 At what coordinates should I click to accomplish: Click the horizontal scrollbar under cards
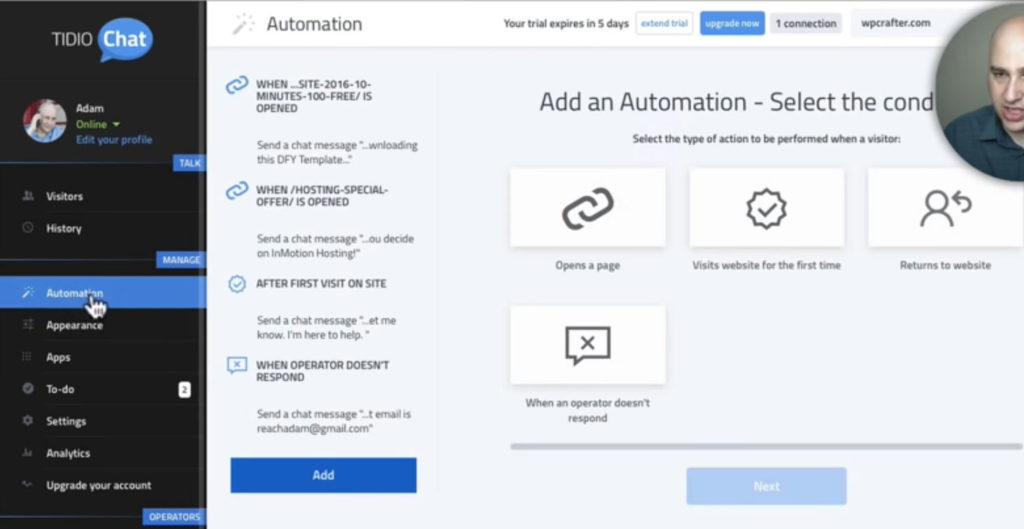(767, 447)
